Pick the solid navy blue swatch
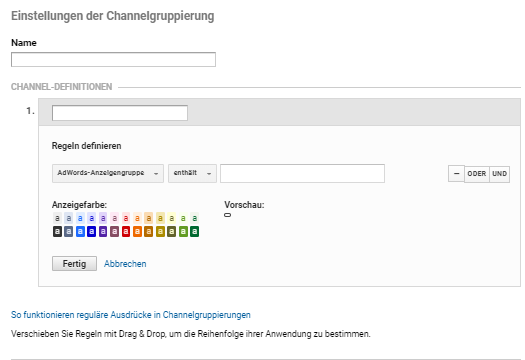This screenshot has height=360, width=525. point(91,231)
